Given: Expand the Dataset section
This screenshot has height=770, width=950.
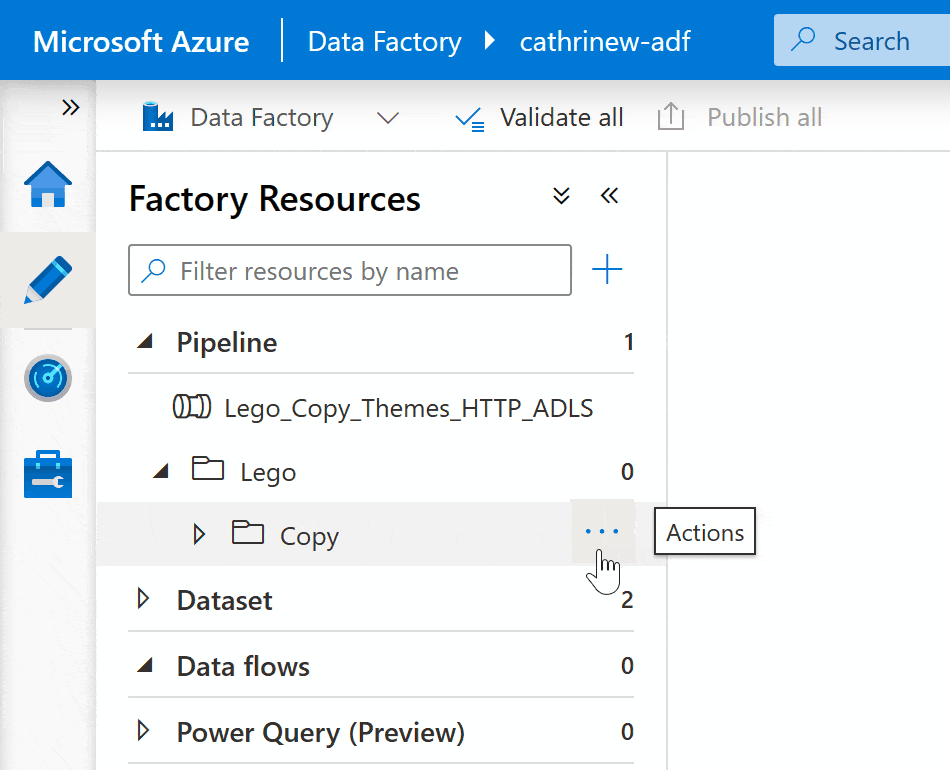Looking at the screenshot, I should coord(143,600).
